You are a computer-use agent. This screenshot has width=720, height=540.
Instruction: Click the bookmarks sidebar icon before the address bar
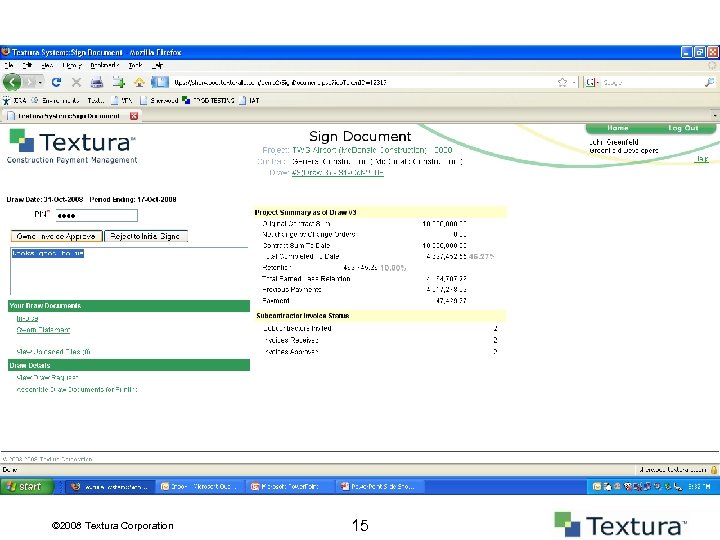pyautogui.click(x=160, y=82)
